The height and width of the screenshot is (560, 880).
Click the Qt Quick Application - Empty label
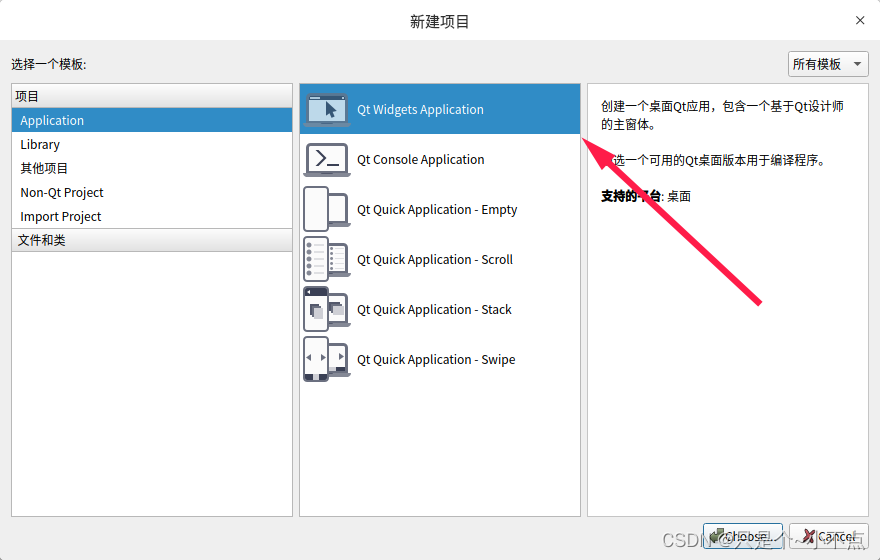[x=437, y=210]
